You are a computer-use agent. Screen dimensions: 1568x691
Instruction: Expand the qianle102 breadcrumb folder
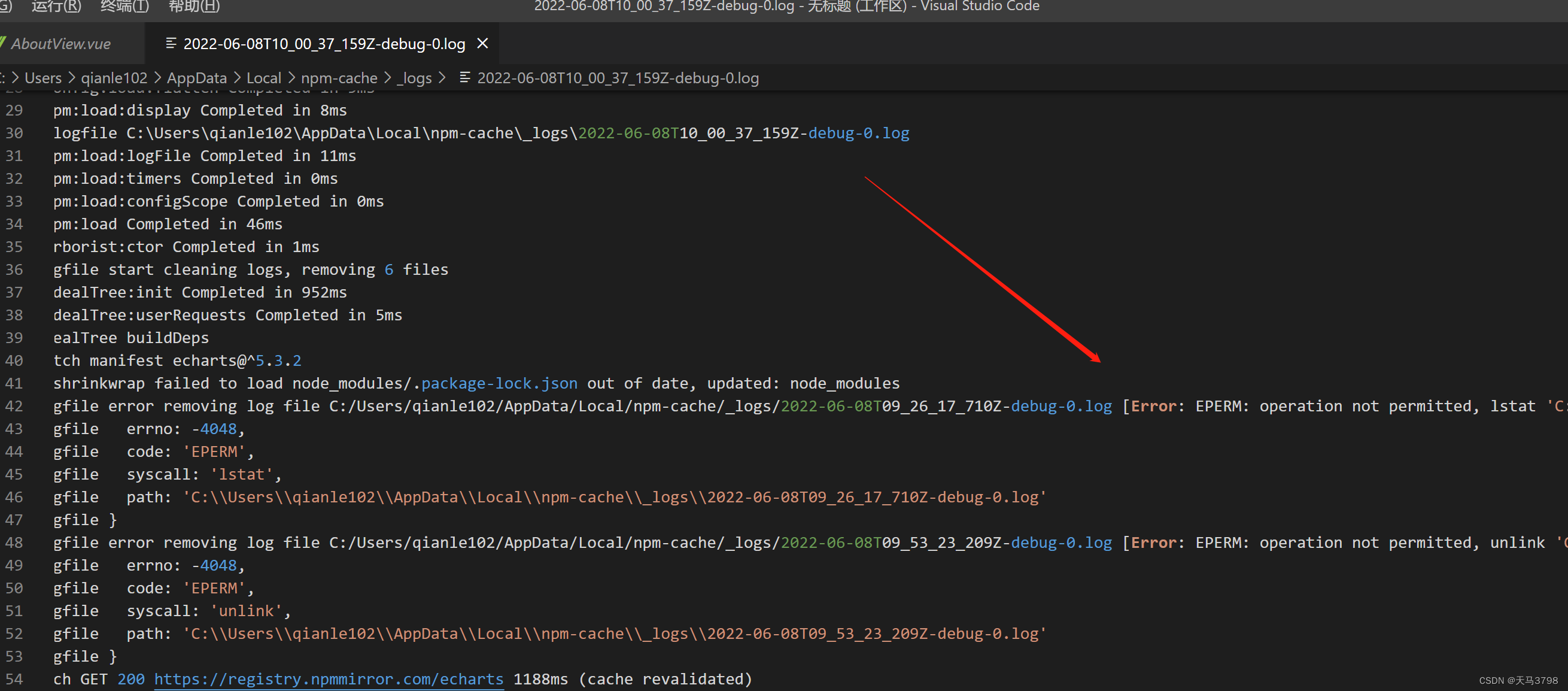[x=114, y=78]
